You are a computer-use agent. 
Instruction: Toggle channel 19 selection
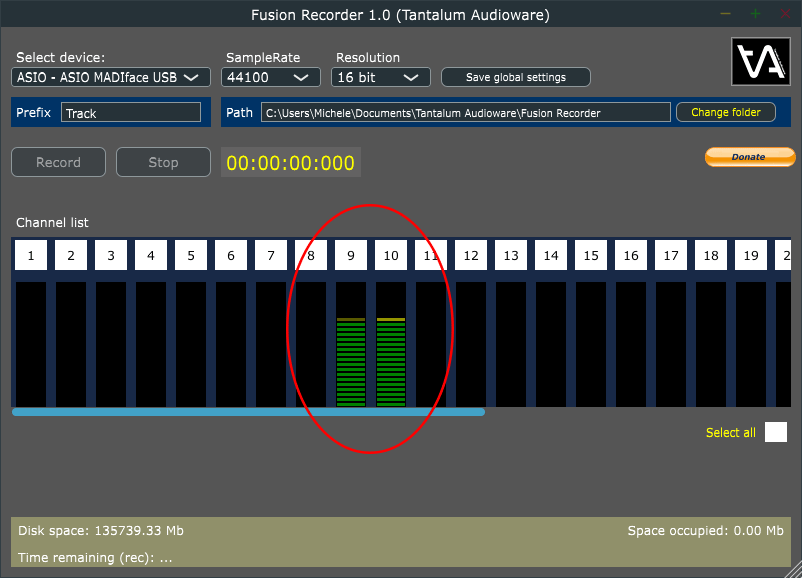(751, 255)
